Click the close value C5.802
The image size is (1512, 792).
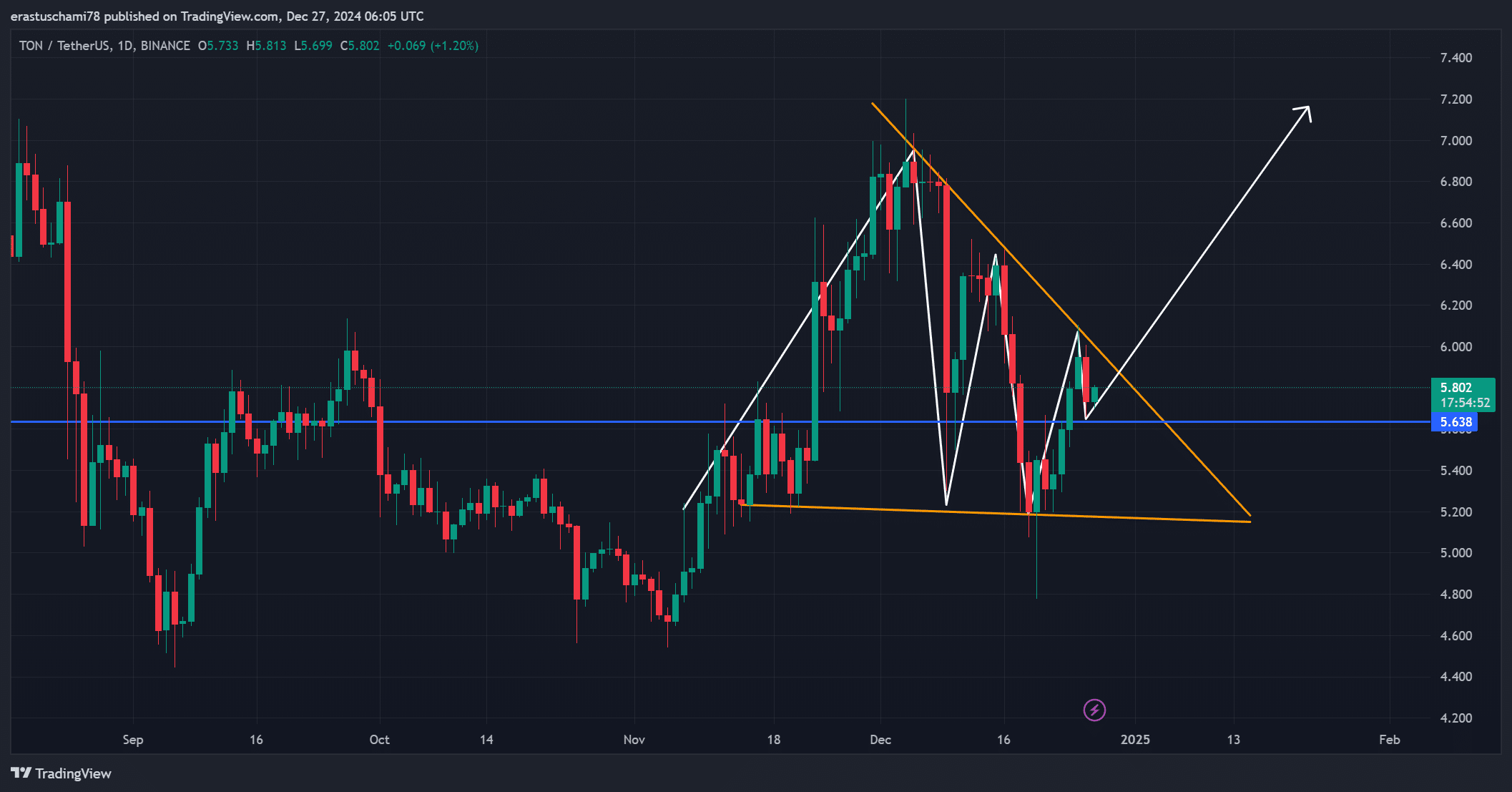pos(360,46)
